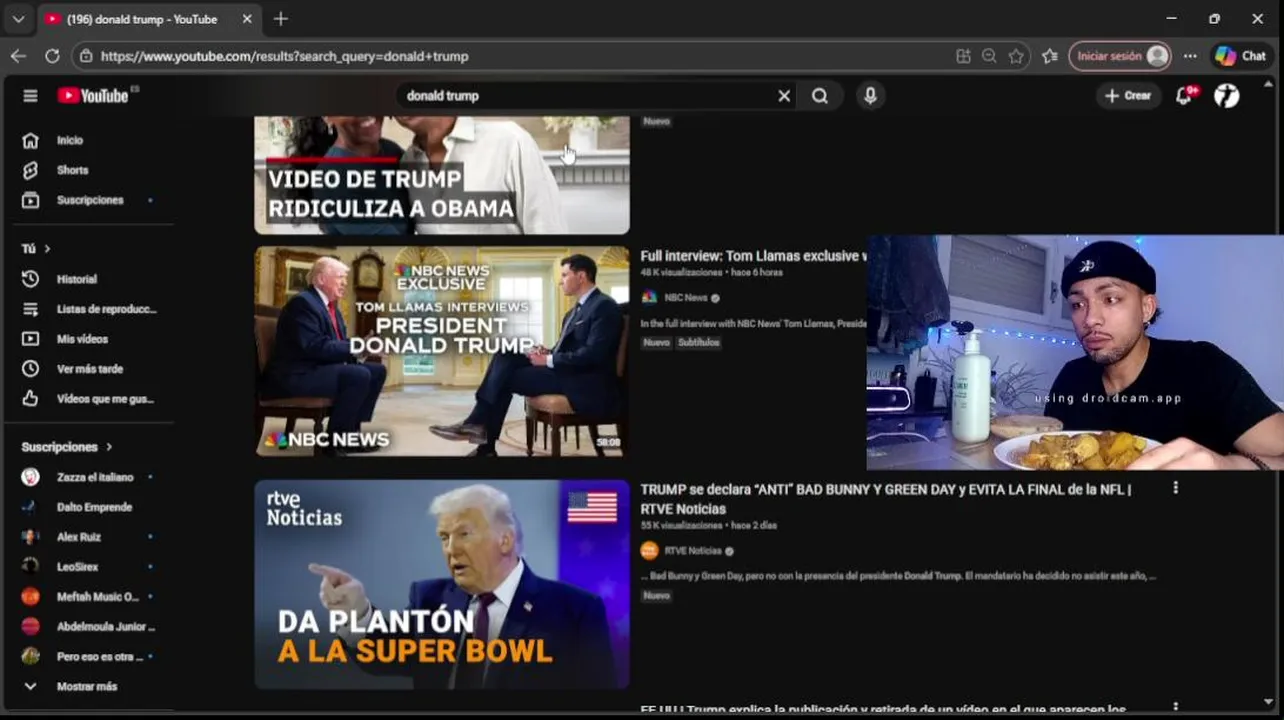Image resolution: width=1284 pixels, height=720 pixels.
Task: Click Subtítulos badge on NBC video
Action: pyautogui.click(x=699, y=343)
